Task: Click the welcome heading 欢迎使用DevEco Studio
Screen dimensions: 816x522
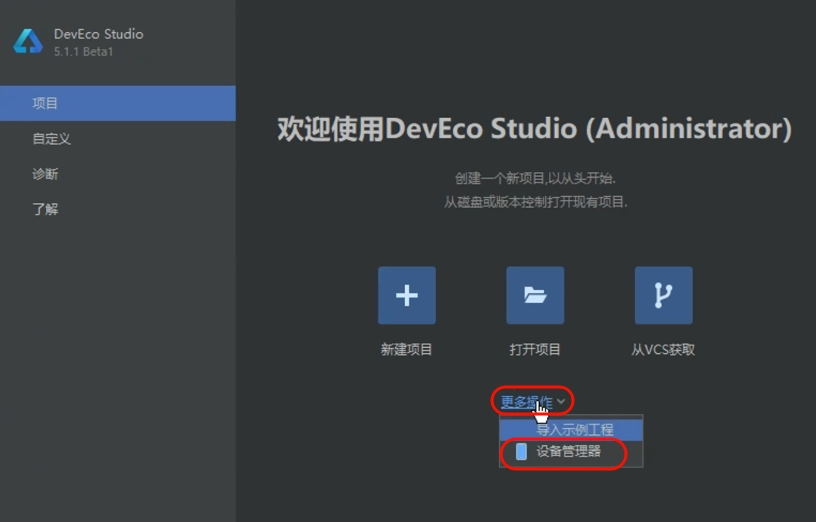Action: click(534, 129)
